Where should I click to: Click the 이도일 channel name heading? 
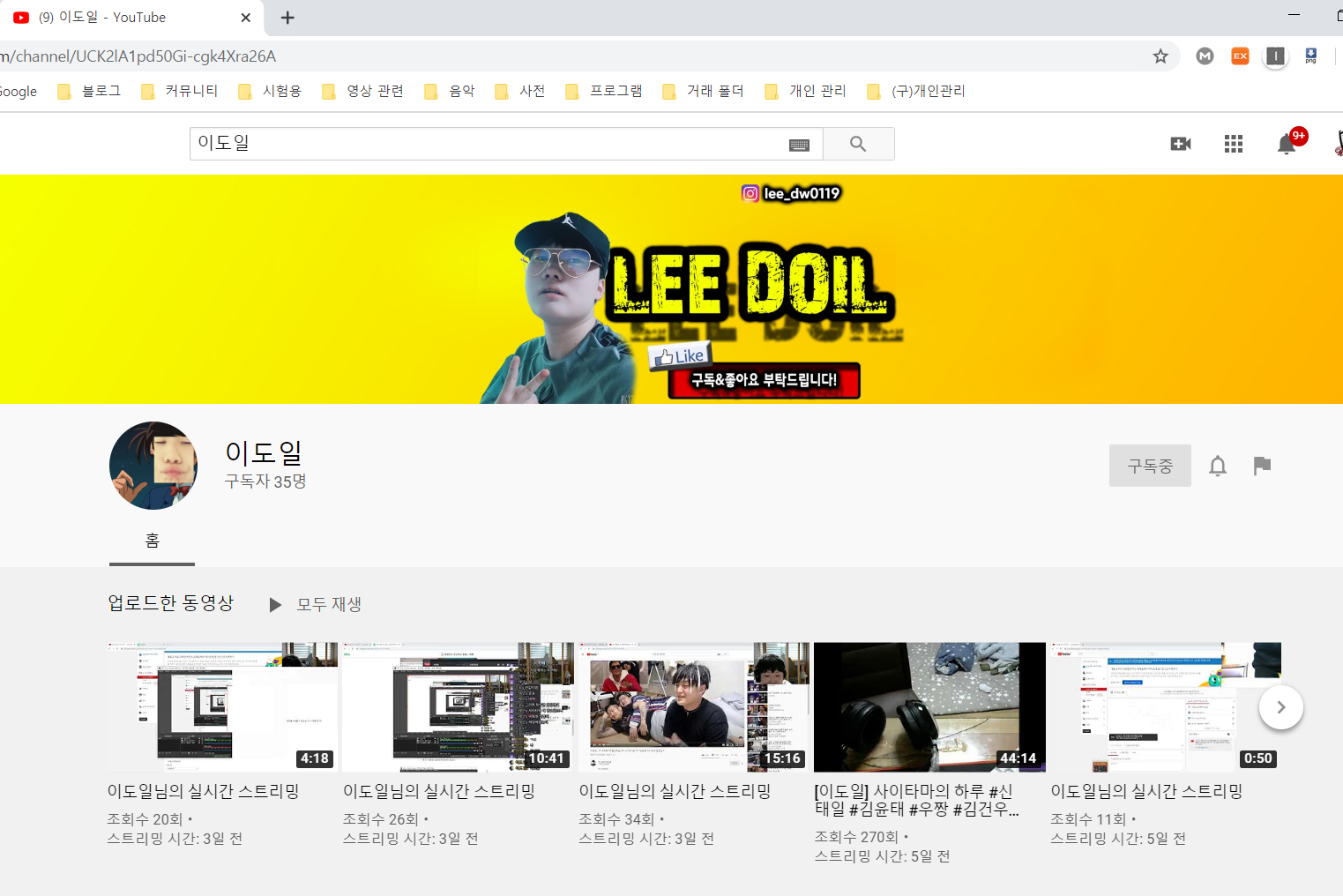(x=264, y=452)
